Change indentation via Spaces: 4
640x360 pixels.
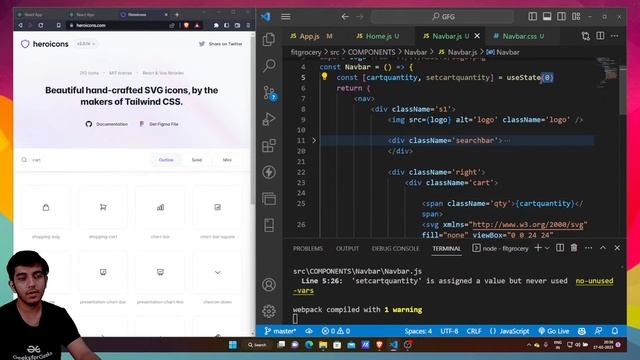point(418,331)
